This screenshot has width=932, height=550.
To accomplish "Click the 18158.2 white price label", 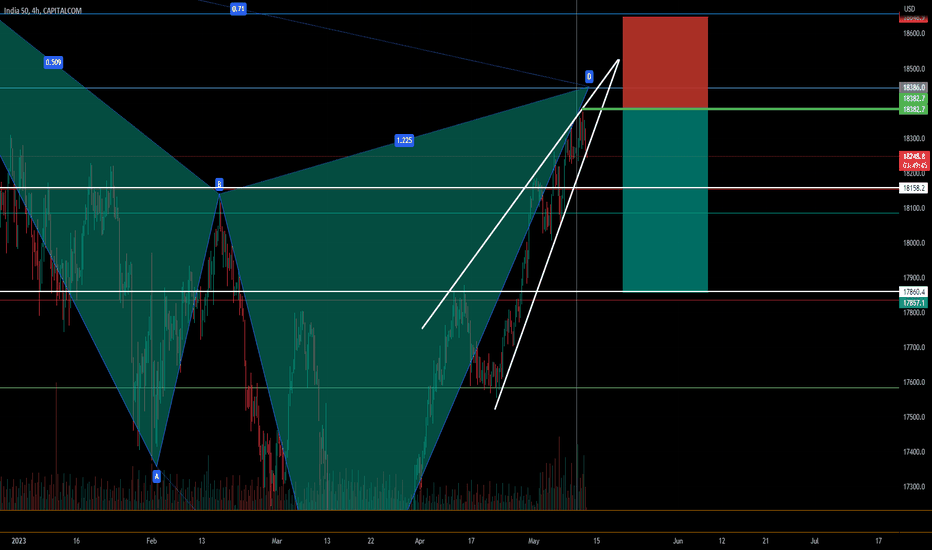I will 914,188.
